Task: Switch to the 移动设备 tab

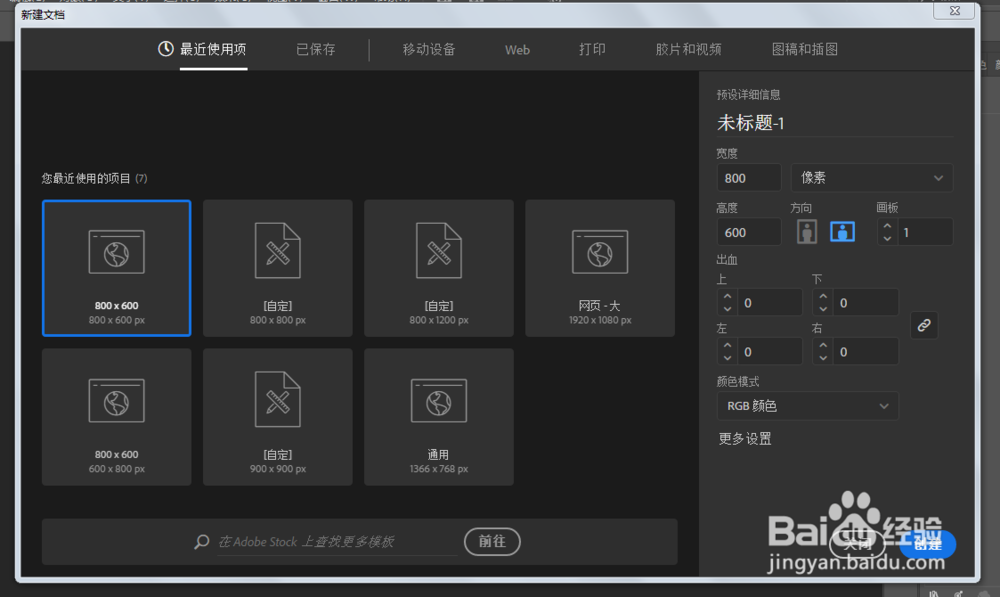Action: point(427,49)
